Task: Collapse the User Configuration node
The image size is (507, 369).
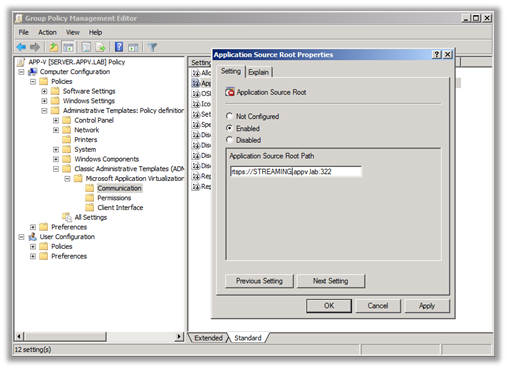Action: [21, 237]
